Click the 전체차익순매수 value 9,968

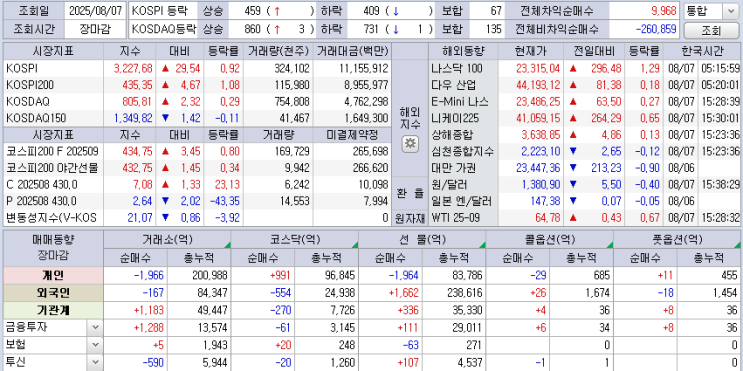pos(664,11)
